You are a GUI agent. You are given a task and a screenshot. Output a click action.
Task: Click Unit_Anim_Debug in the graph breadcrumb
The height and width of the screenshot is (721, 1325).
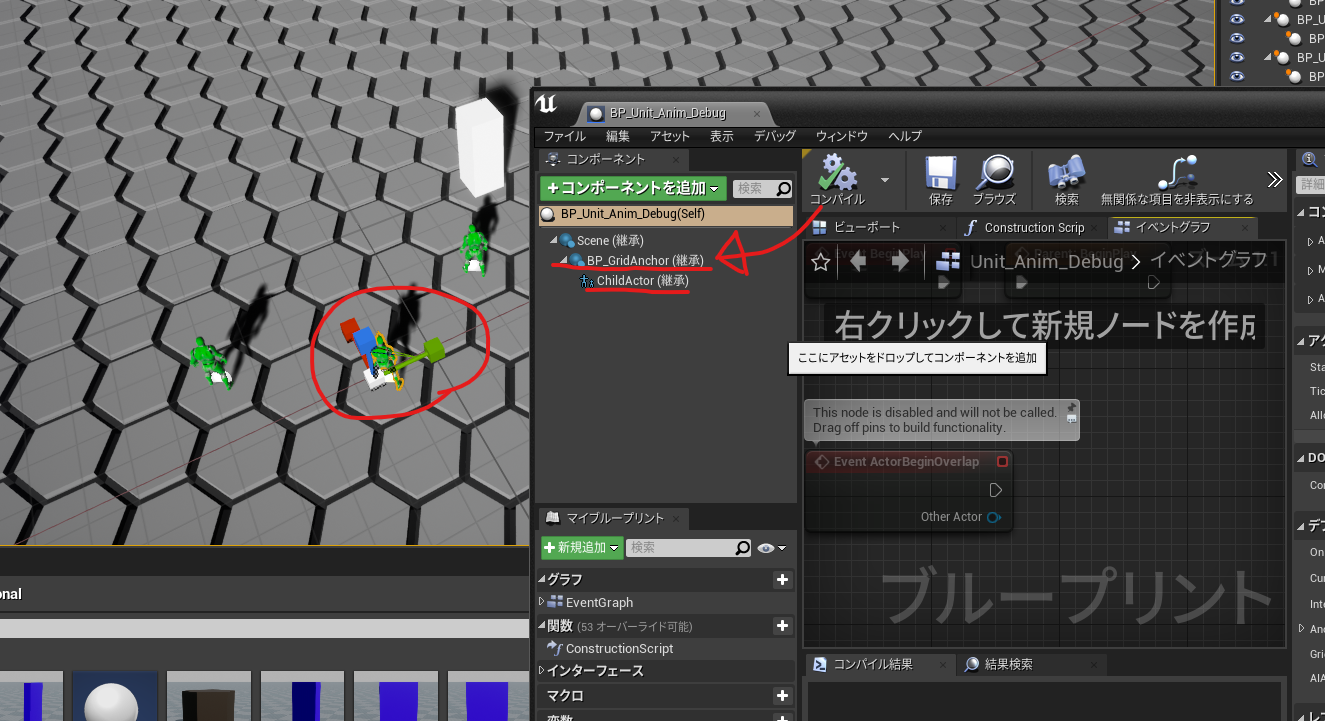point(1046,261)
